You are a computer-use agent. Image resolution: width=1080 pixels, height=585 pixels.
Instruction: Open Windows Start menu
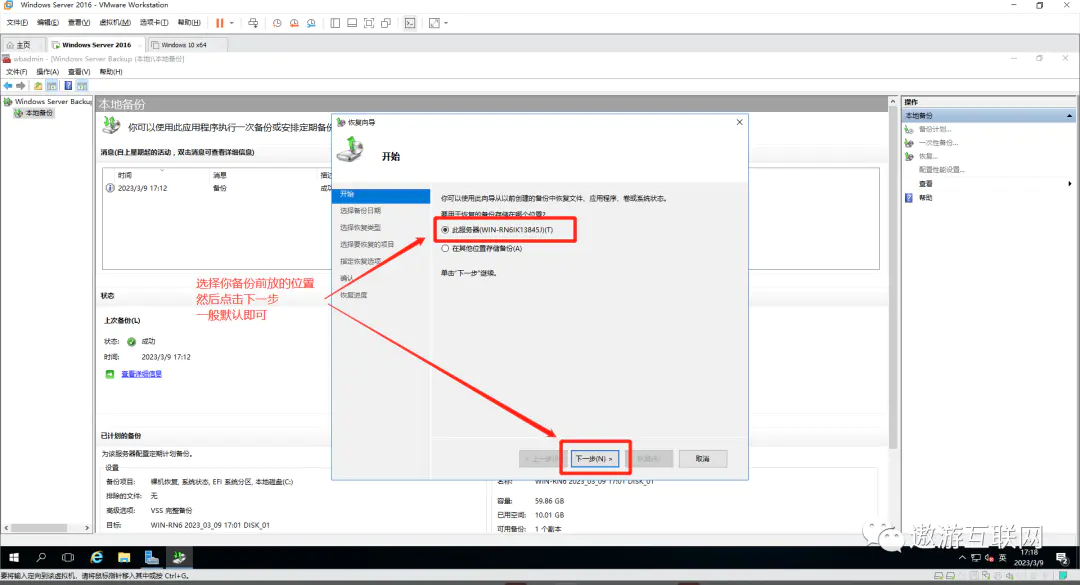[14, 557]
